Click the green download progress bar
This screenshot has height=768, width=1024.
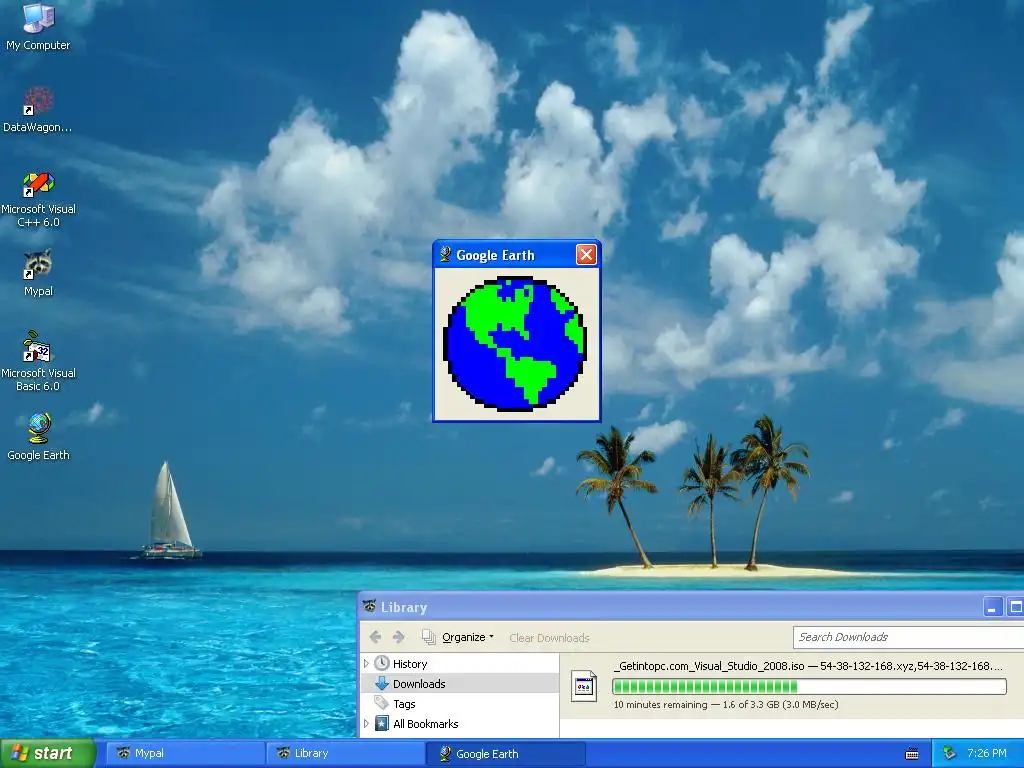[x=809, y=686]
